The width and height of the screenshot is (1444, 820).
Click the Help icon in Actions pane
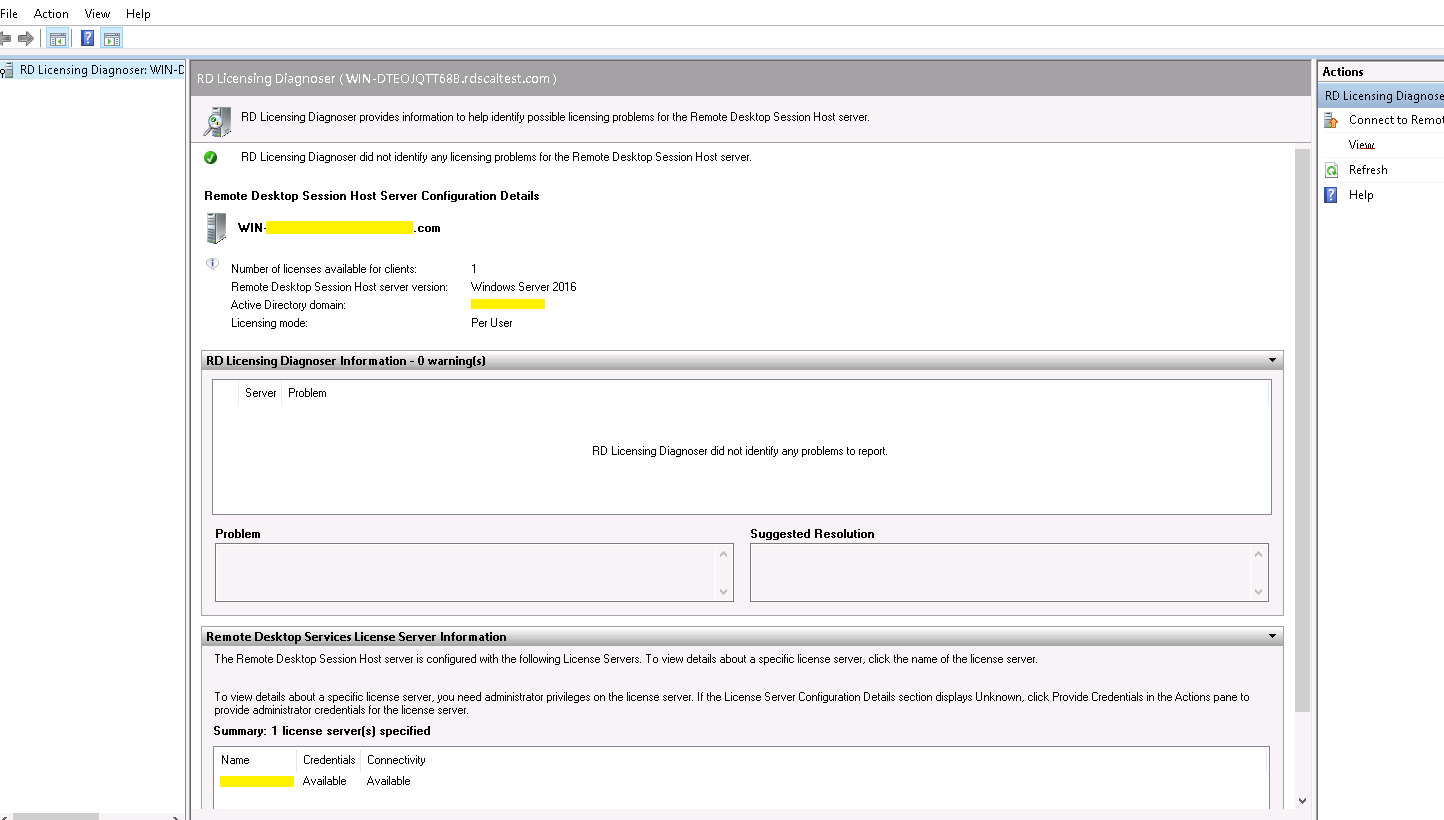coord(1331,195)
